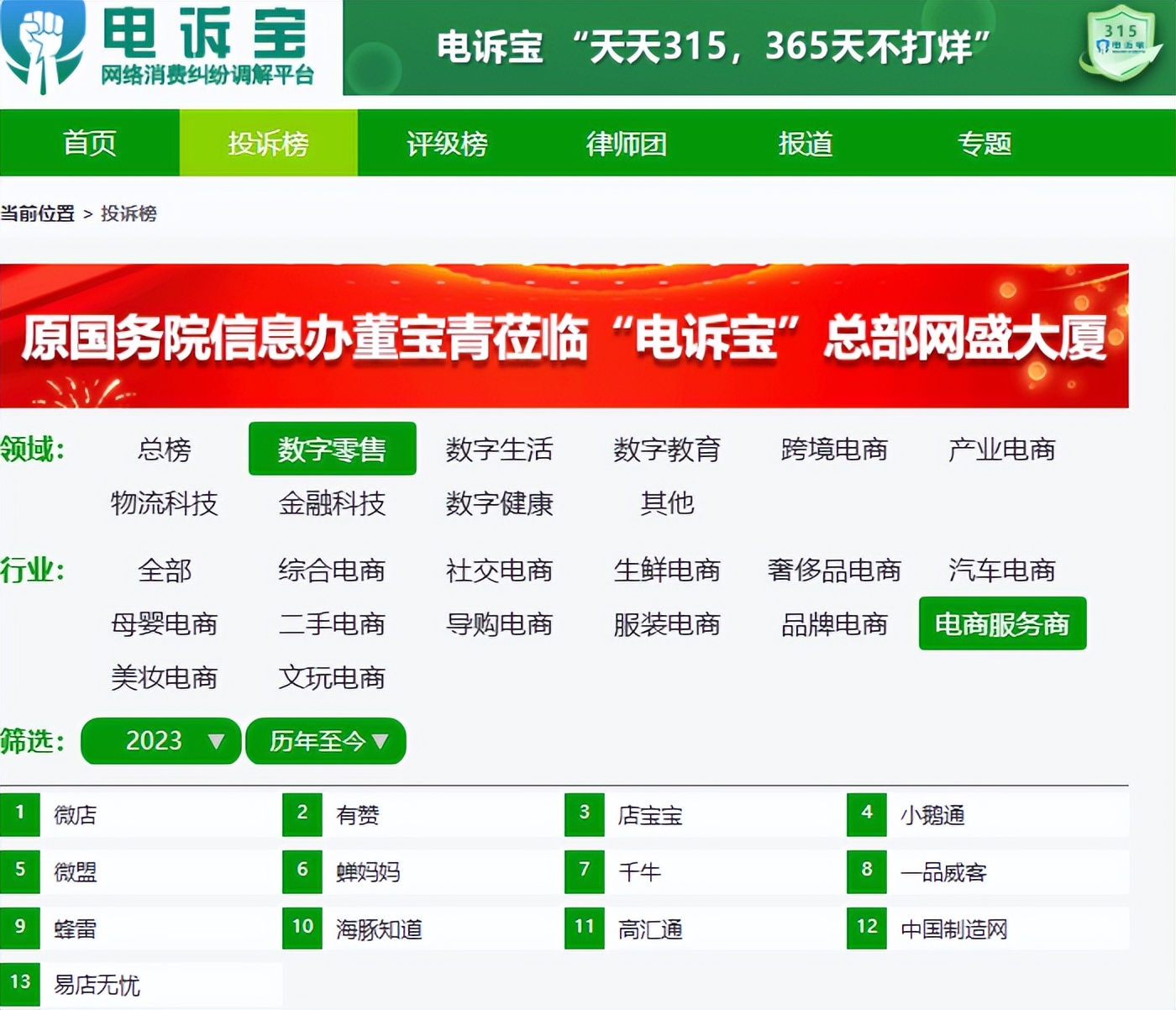Choose the 数字生活 domain filter

pos(500,450)
